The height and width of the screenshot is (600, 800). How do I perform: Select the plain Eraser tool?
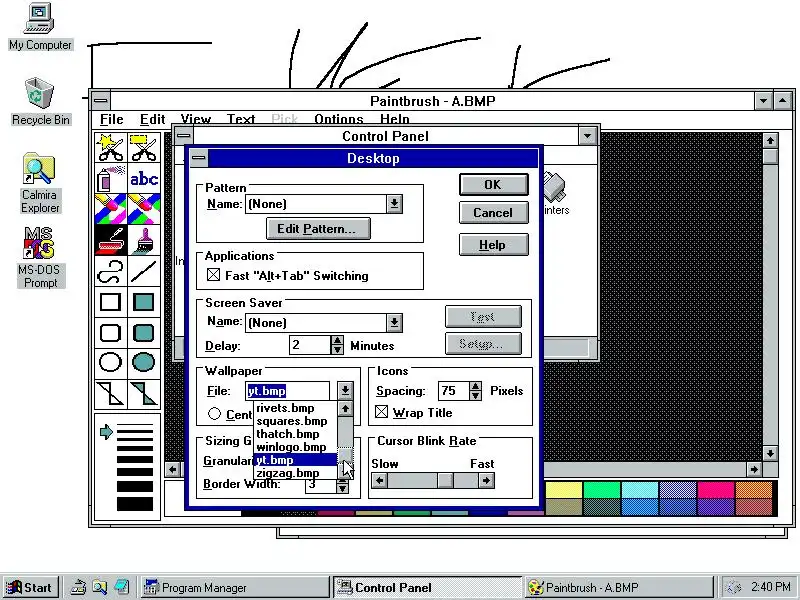click(144, 209)
